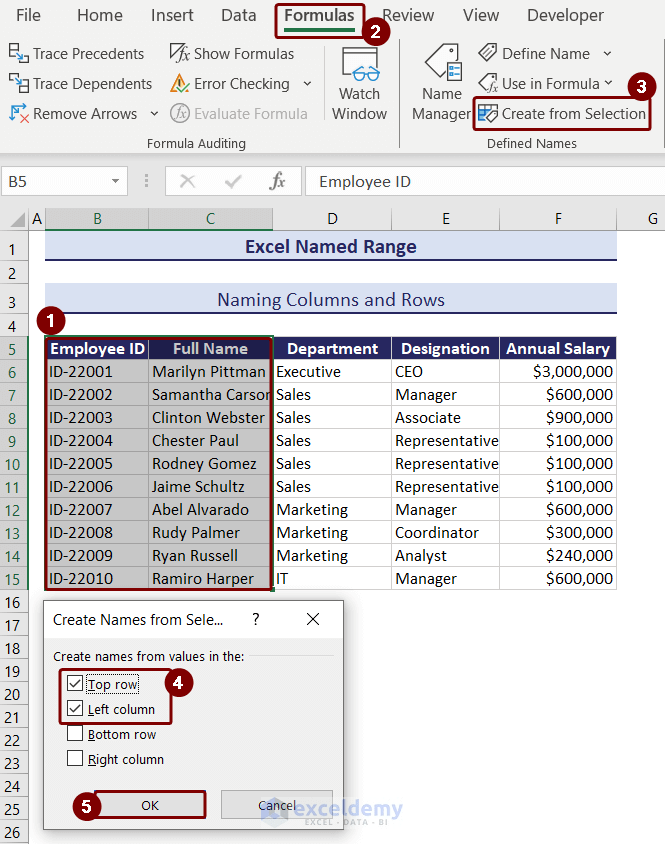Click the CEO designation cell

click(x=445, y=371)
